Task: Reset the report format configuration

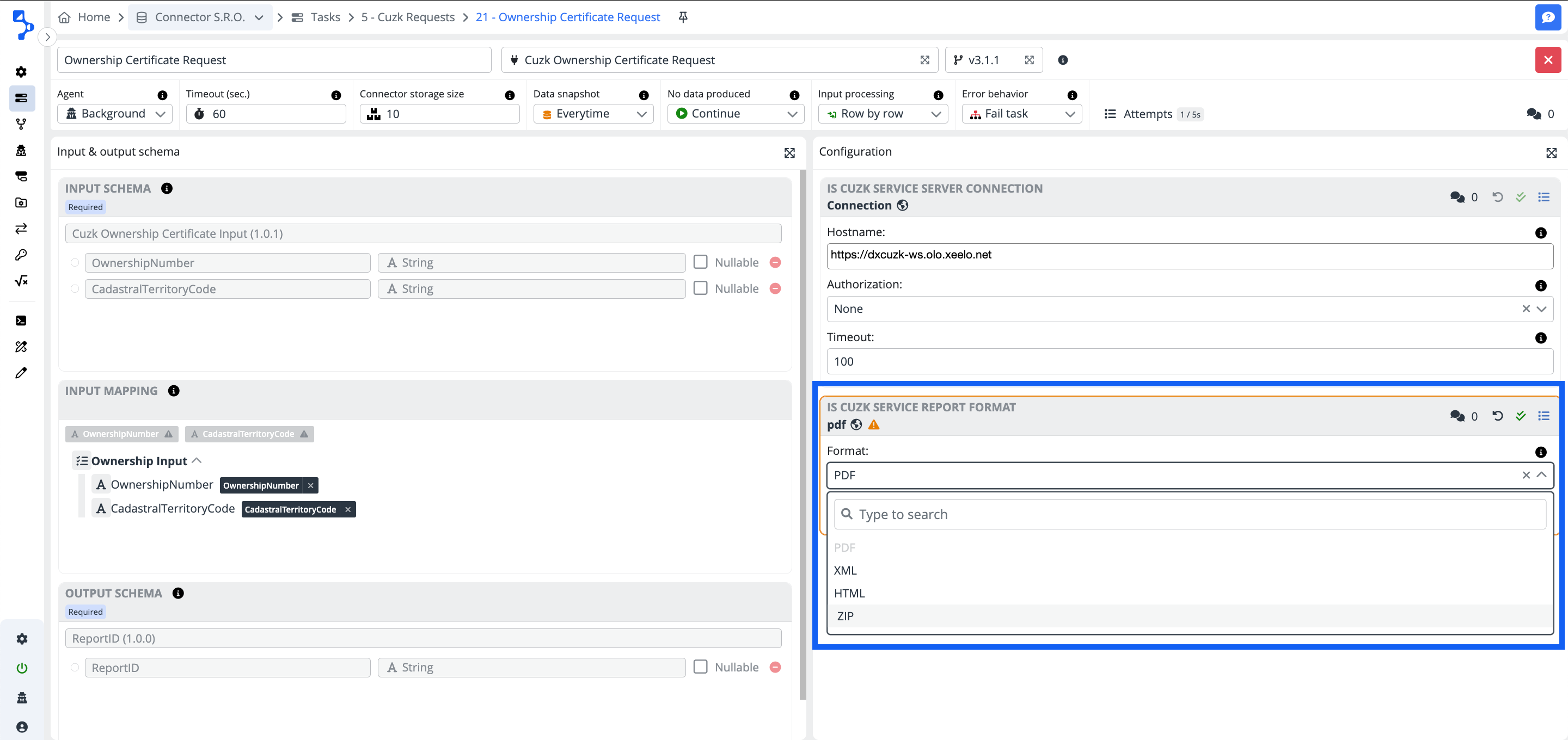Action: click(x=1497, y=416)
